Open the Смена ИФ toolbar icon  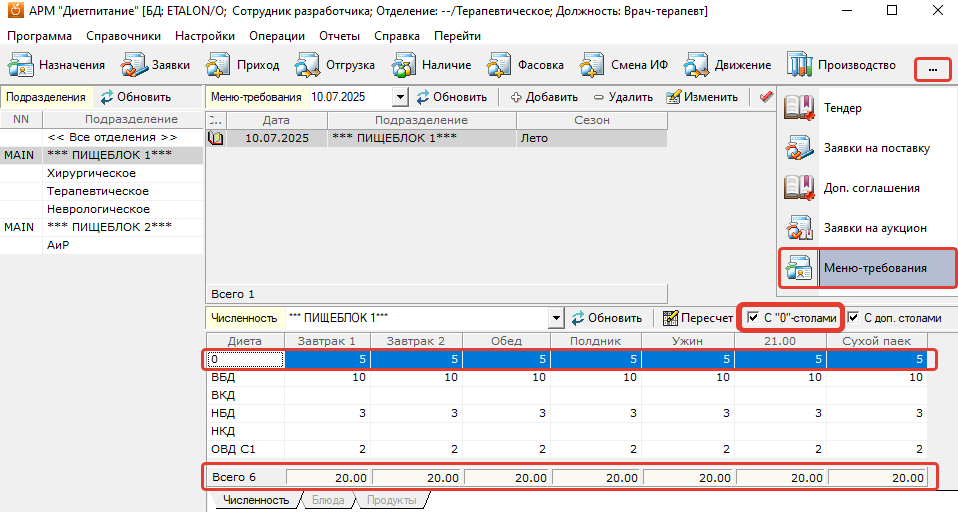[591, 65]
